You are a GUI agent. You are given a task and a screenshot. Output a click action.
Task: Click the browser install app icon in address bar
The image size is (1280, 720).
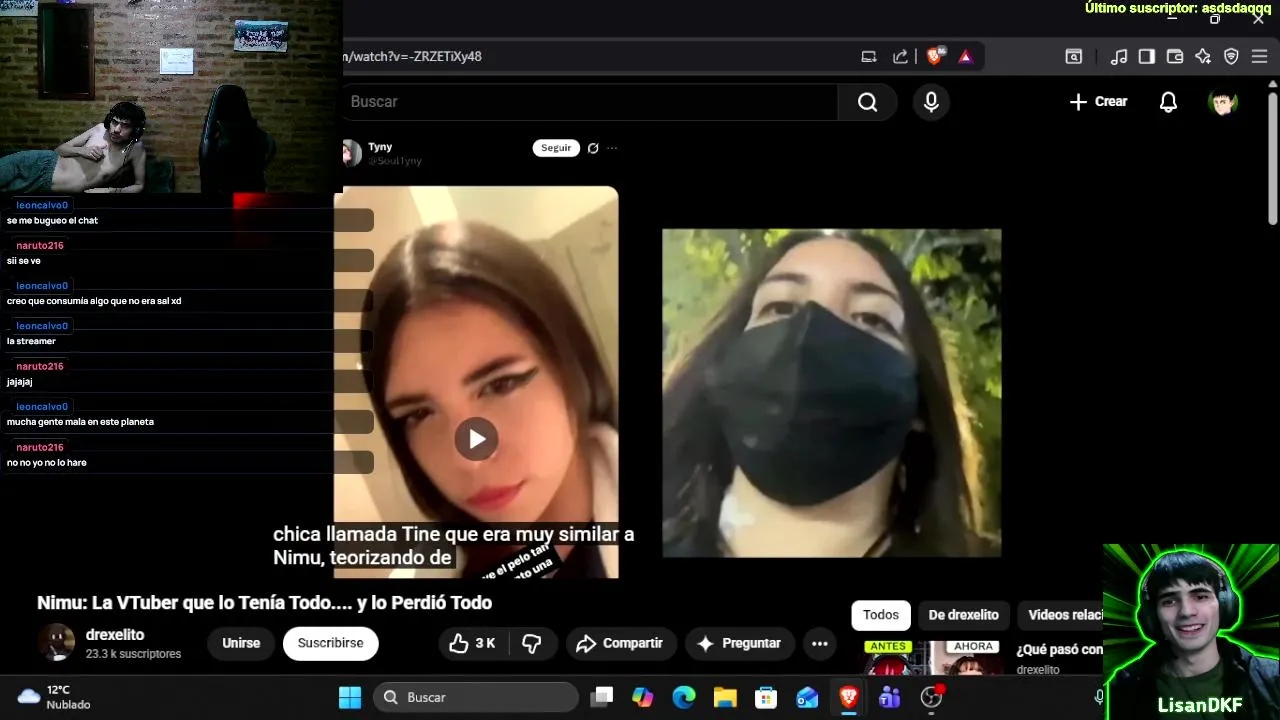tap(869, 57)
